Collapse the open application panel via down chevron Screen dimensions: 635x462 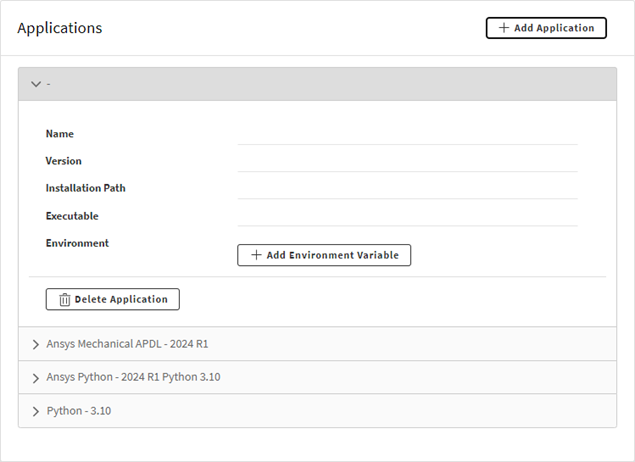pyautogui.click(x=36, y=84)
